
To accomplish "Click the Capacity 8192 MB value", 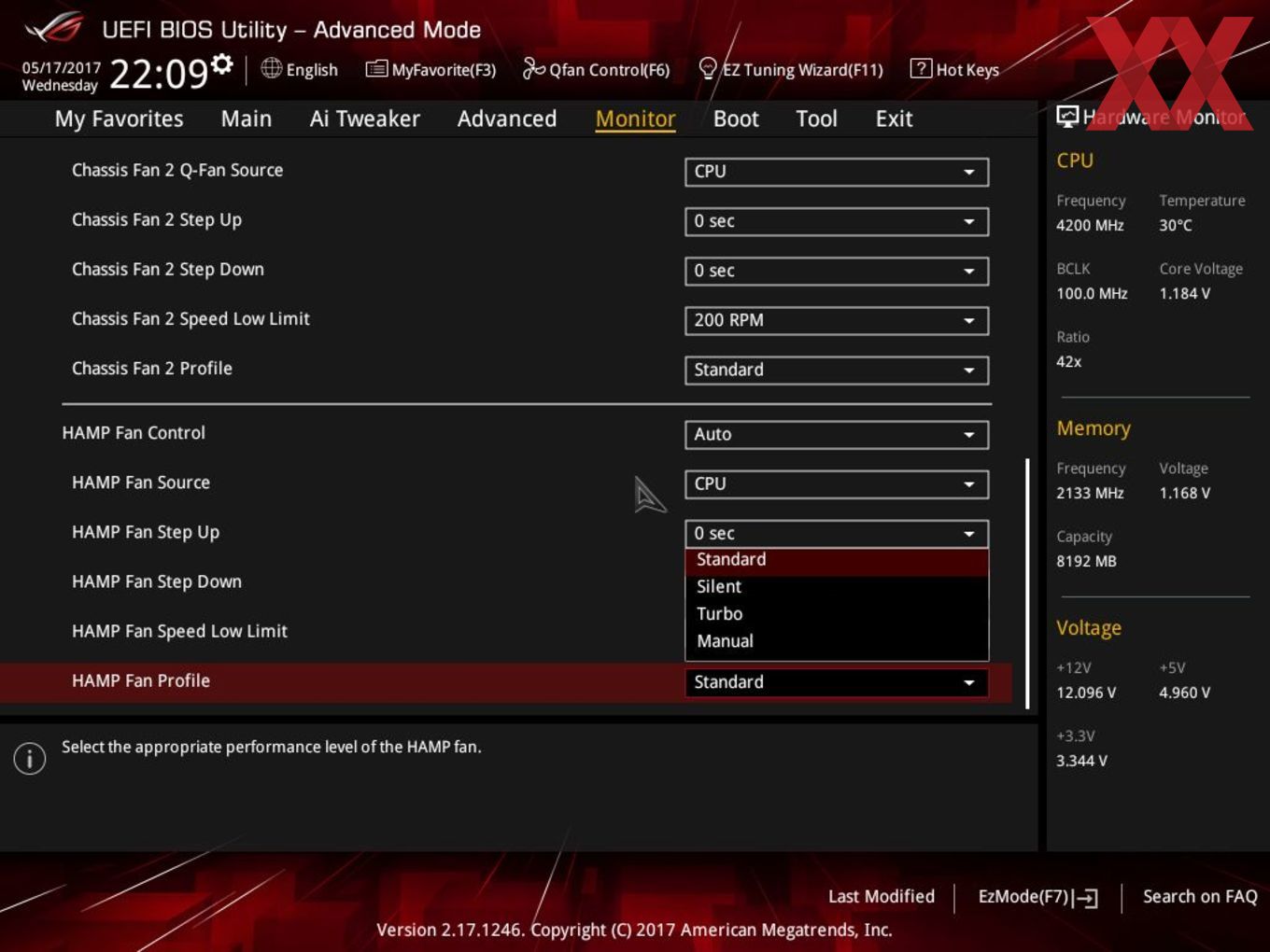I will click(x=1086, y=562).
